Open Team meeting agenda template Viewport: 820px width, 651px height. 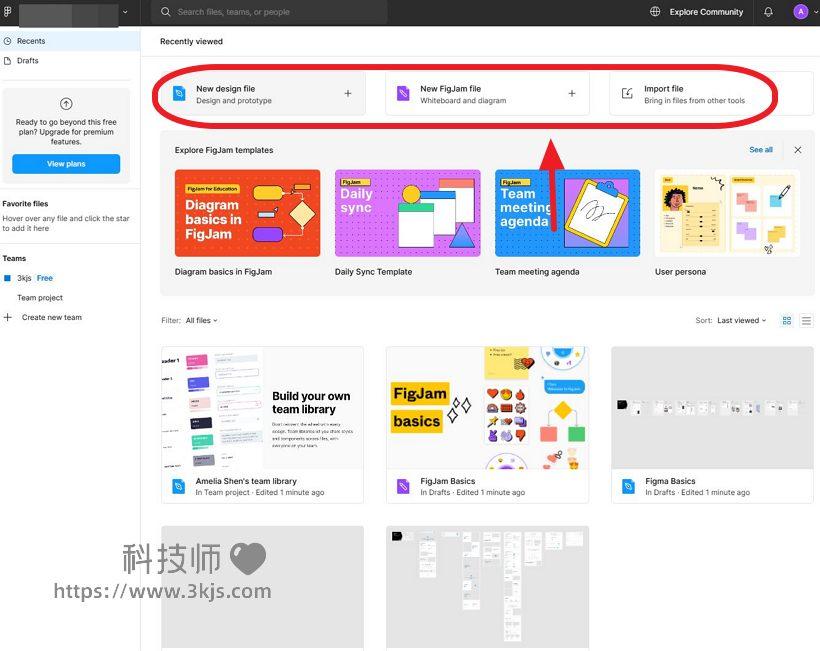pyautogui.click(x=567, y=213)
